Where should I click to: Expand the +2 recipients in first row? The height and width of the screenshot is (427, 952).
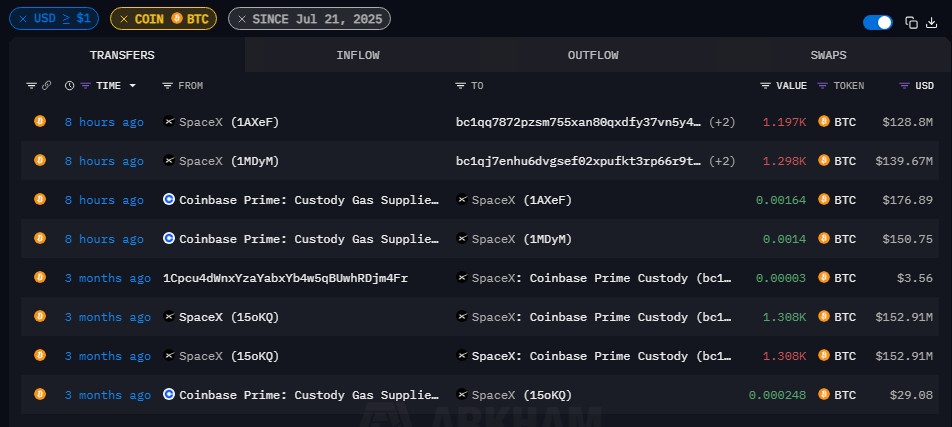pos(722,122)
